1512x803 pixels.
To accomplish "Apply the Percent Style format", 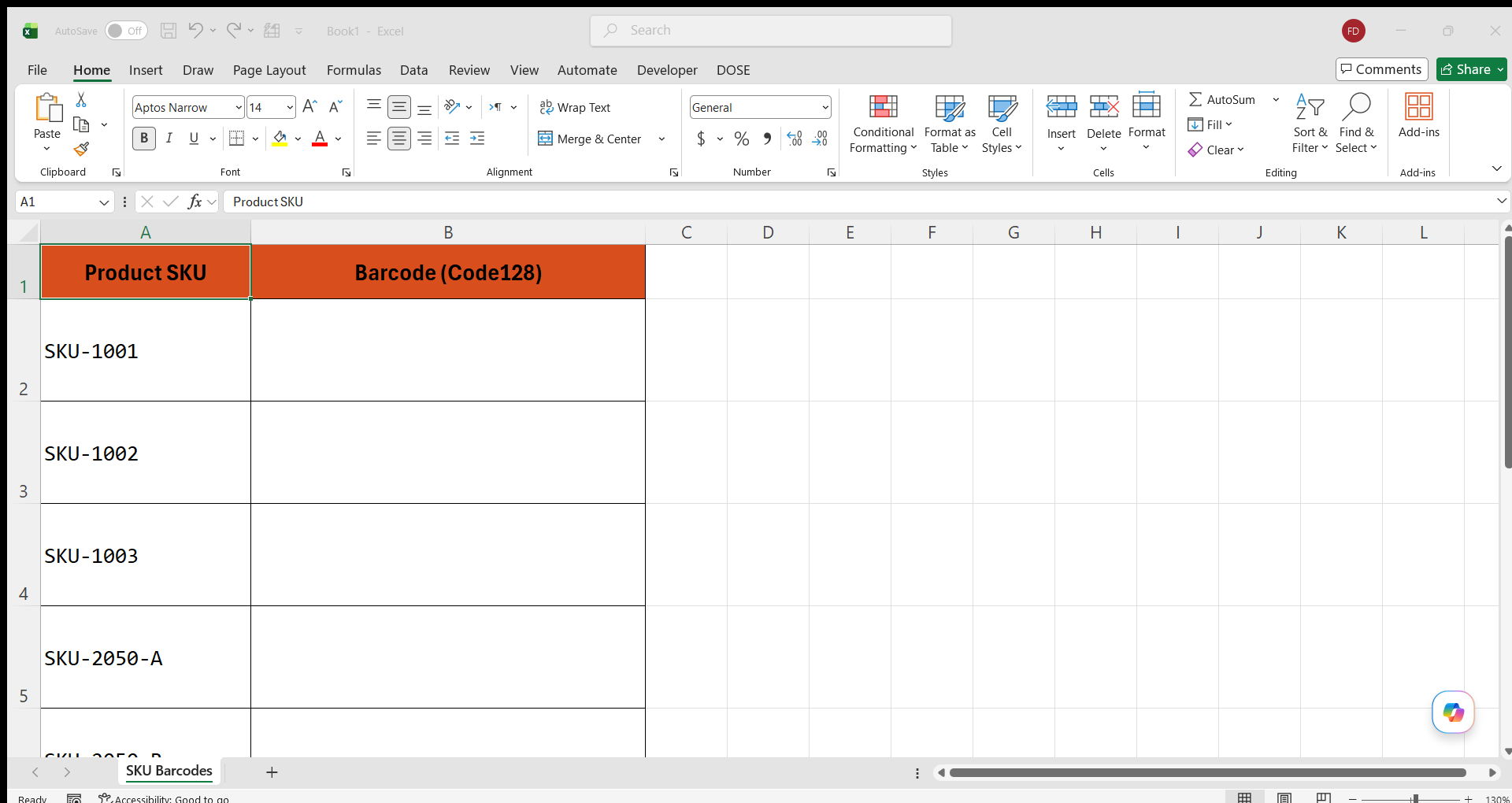I will coord(741,139).
